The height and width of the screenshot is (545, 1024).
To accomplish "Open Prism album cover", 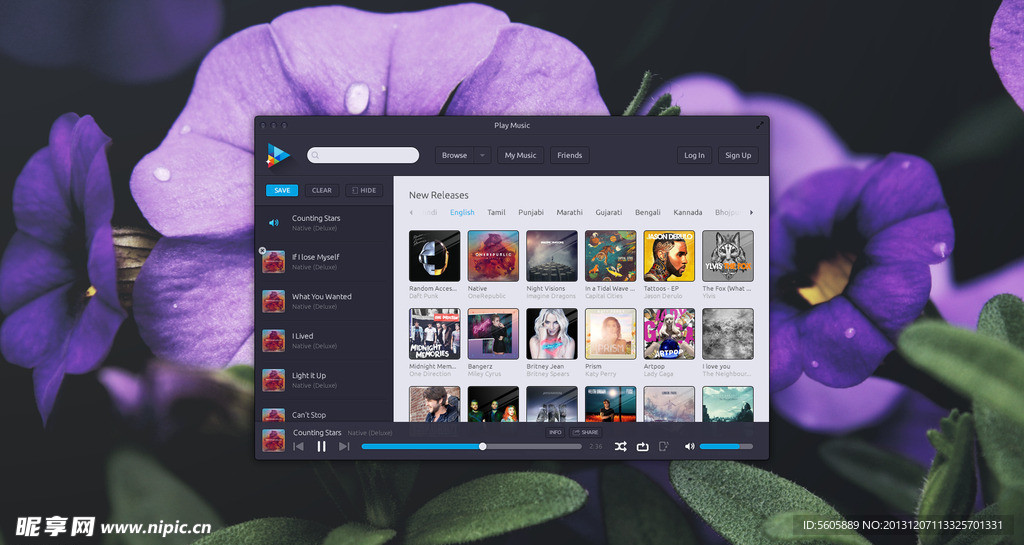I will [x=611, y=334].
